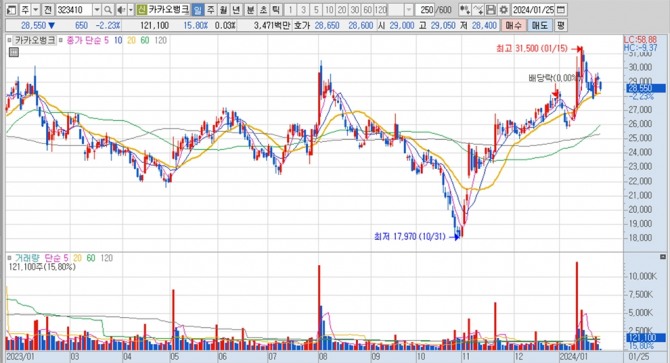This screenshot has width=670, height=363.
Task: Open the calendar date picker icon
Action: coord(561,9)
